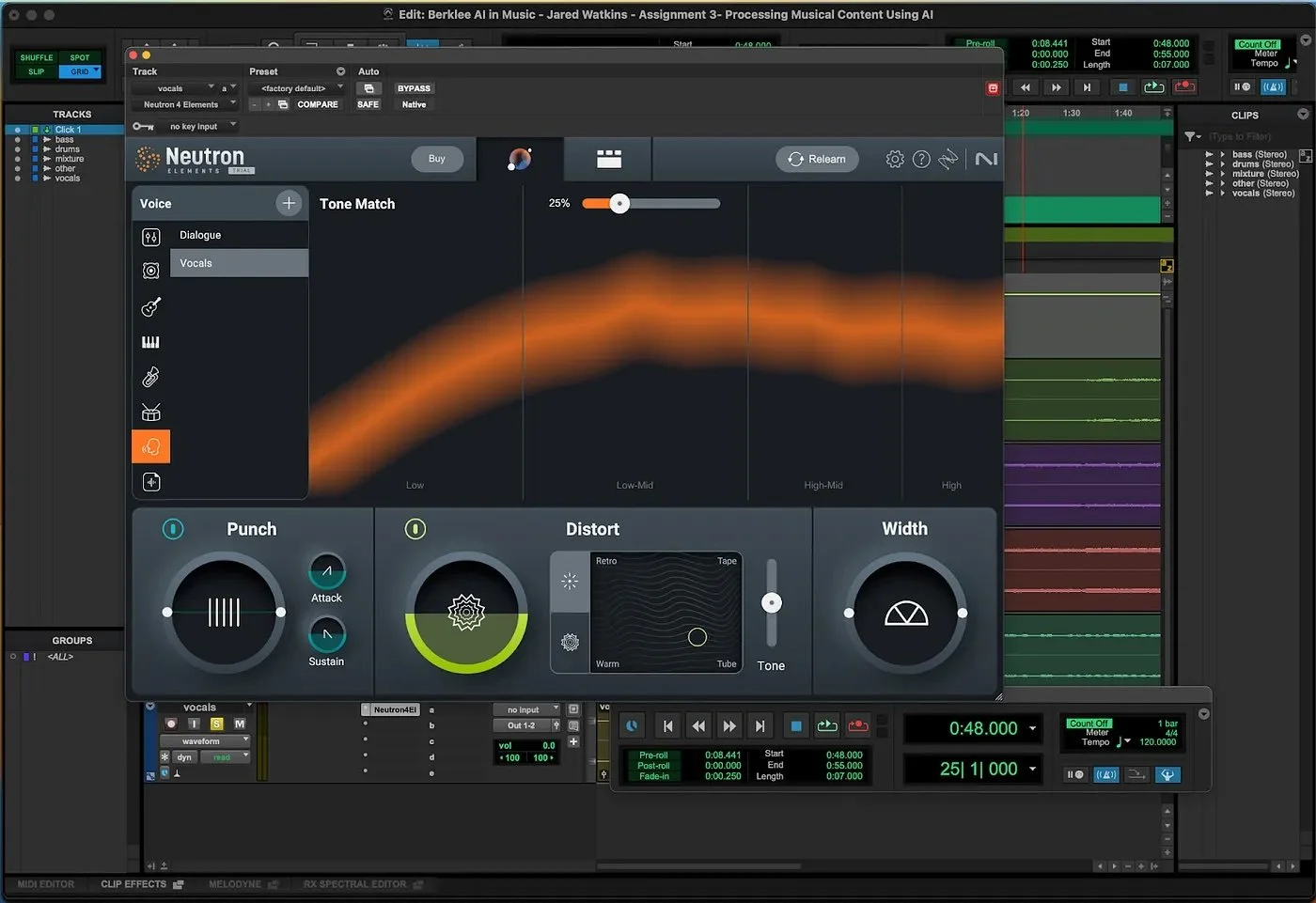This screenshot has height=903, width=1316.
Task: Expand drums (Stereo) clip group
Action: point(1222,163)
